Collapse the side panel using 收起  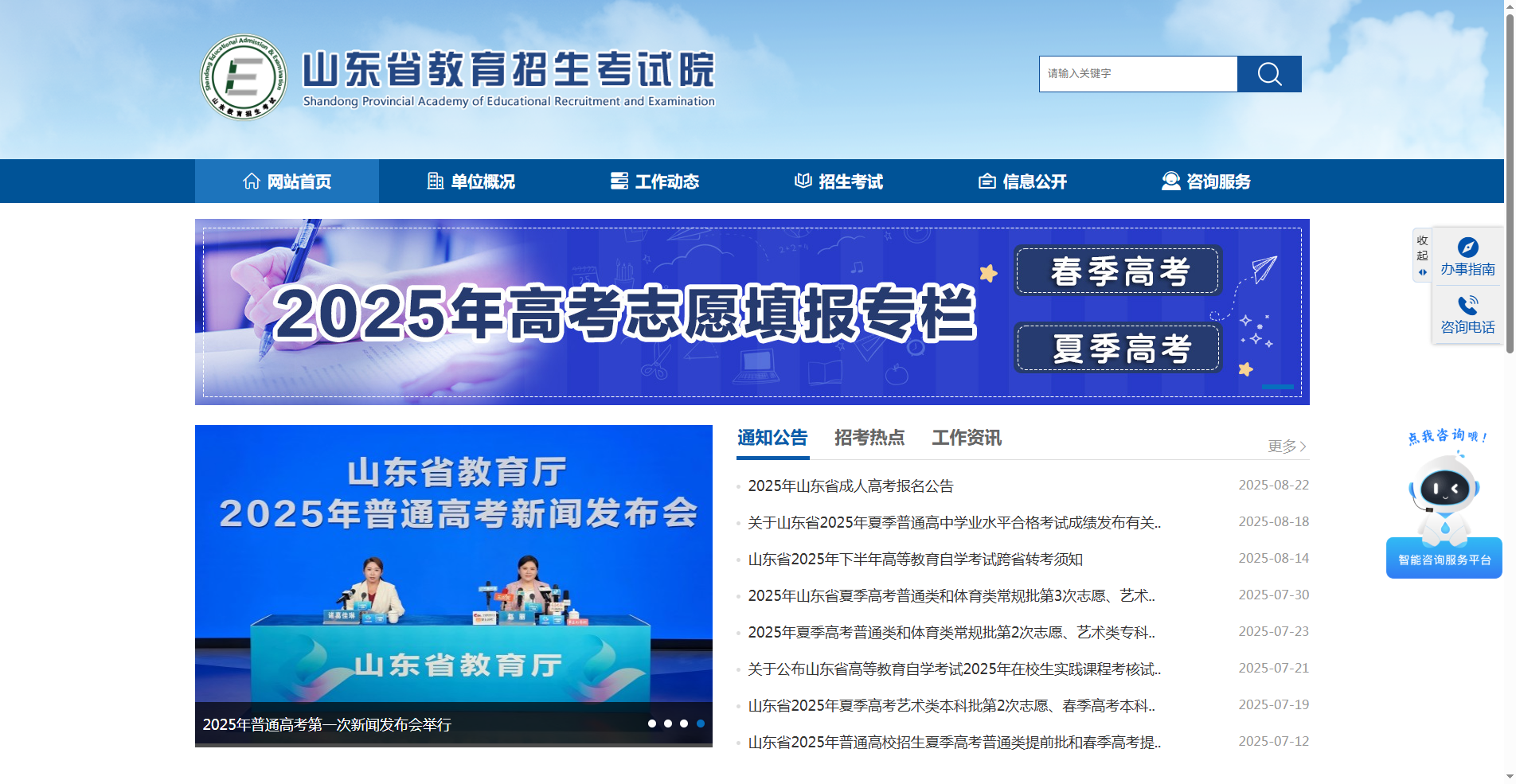click(x=1422, y=248)
